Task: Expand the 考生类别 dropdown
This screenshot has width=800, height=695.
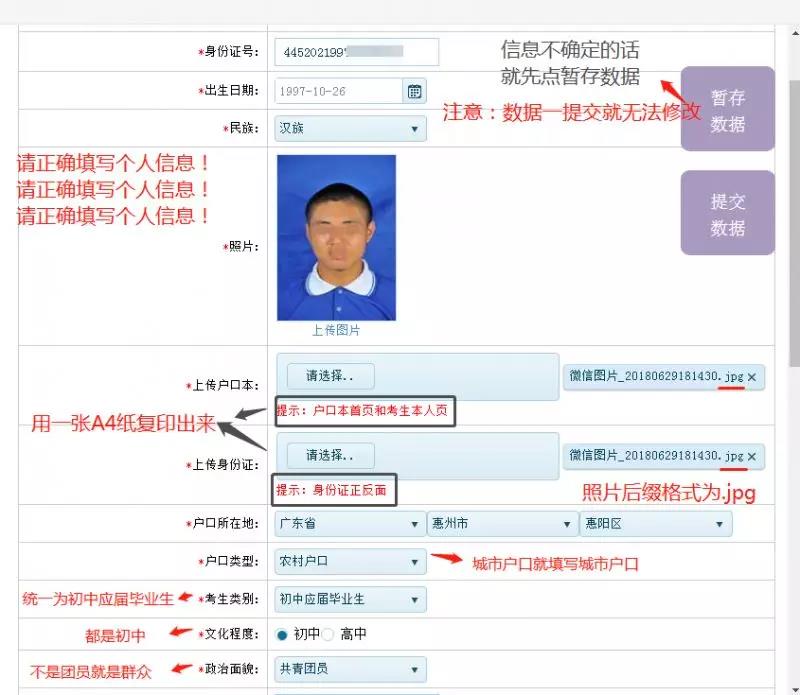Action: [x=350, y=599]
